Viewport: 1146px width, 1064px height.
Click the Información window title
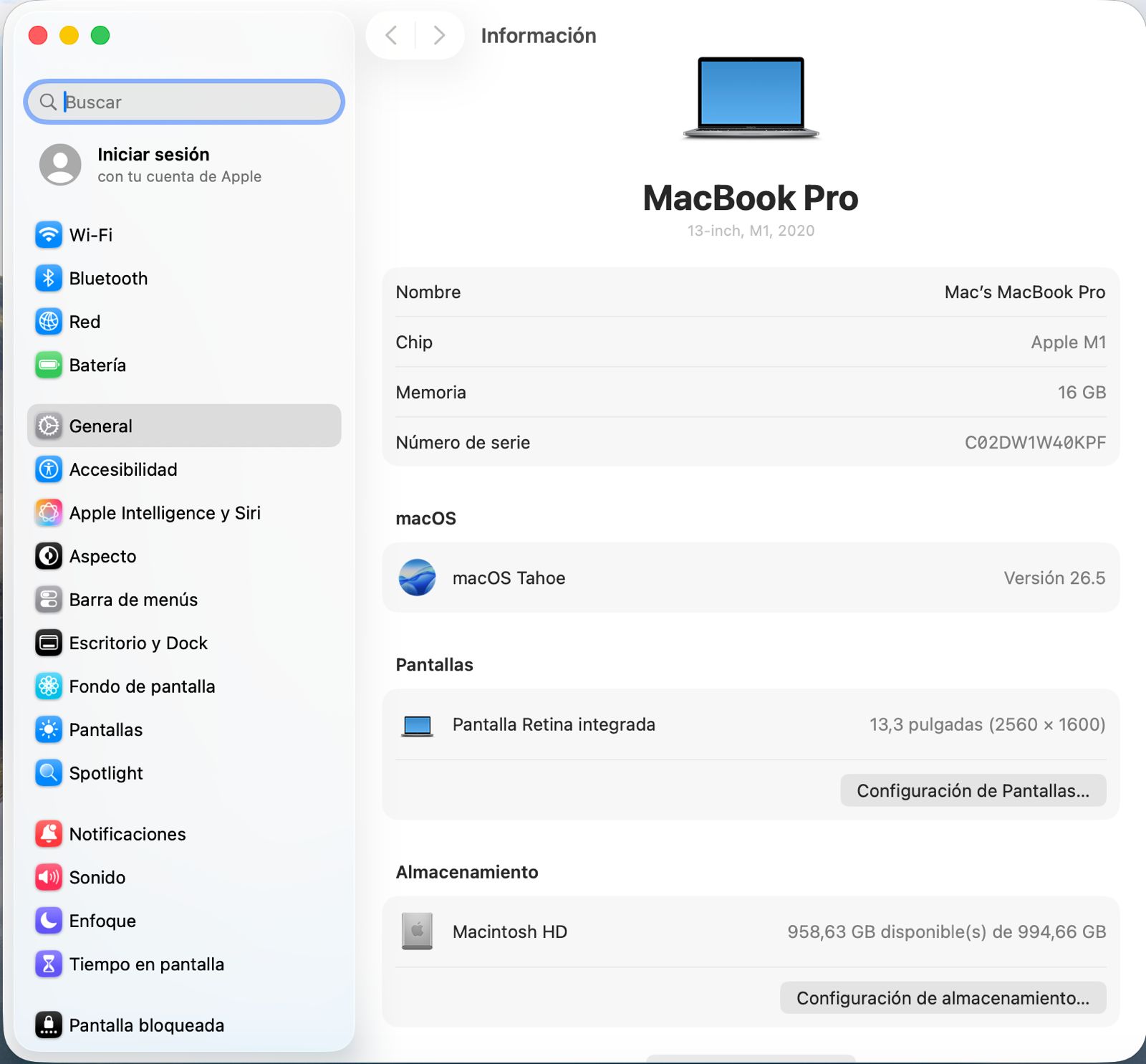click(538, 36)
